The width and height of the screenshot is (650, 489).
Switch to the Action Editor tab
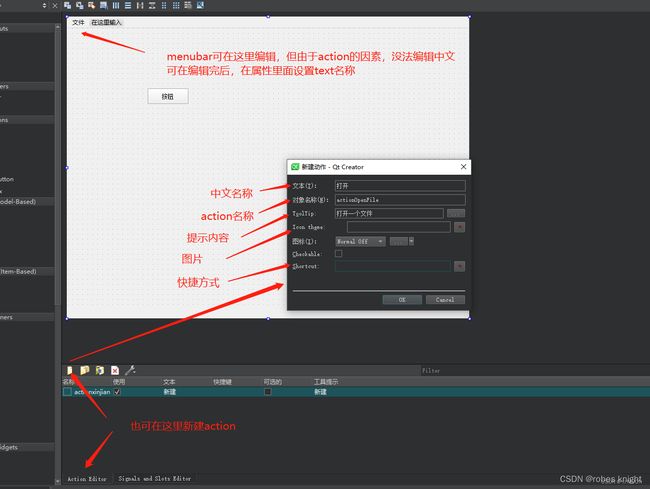(x=87, y=479)
